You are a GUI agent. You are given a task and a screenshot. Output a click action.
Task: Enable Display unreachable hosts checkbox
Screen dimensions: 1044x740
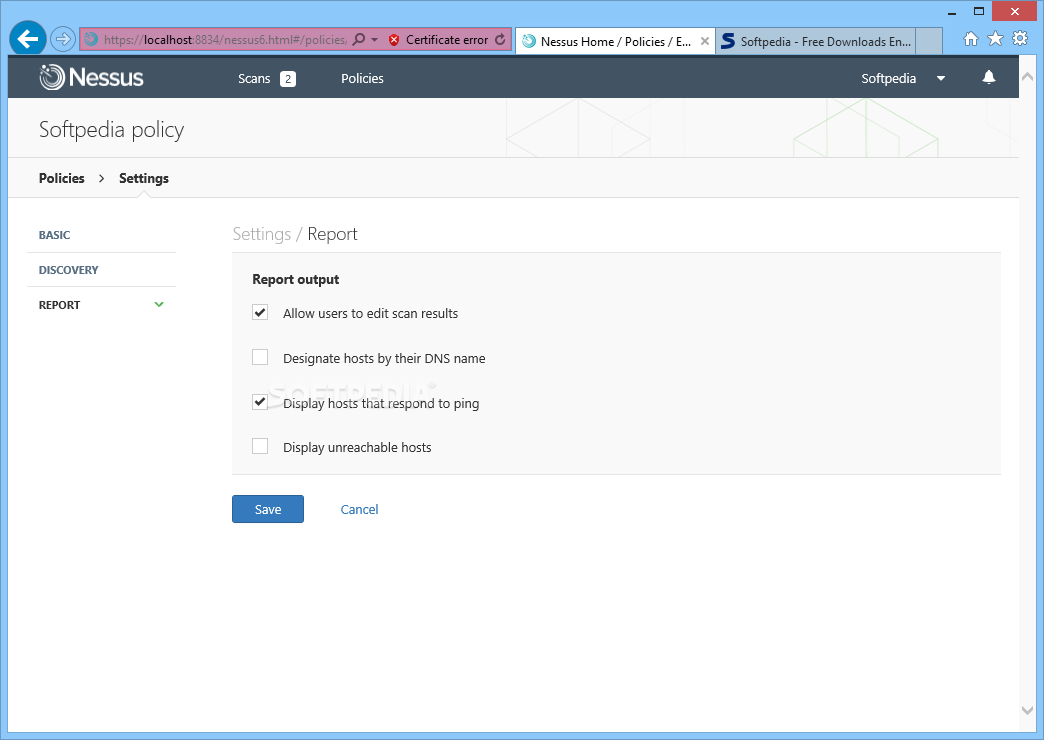260,446
